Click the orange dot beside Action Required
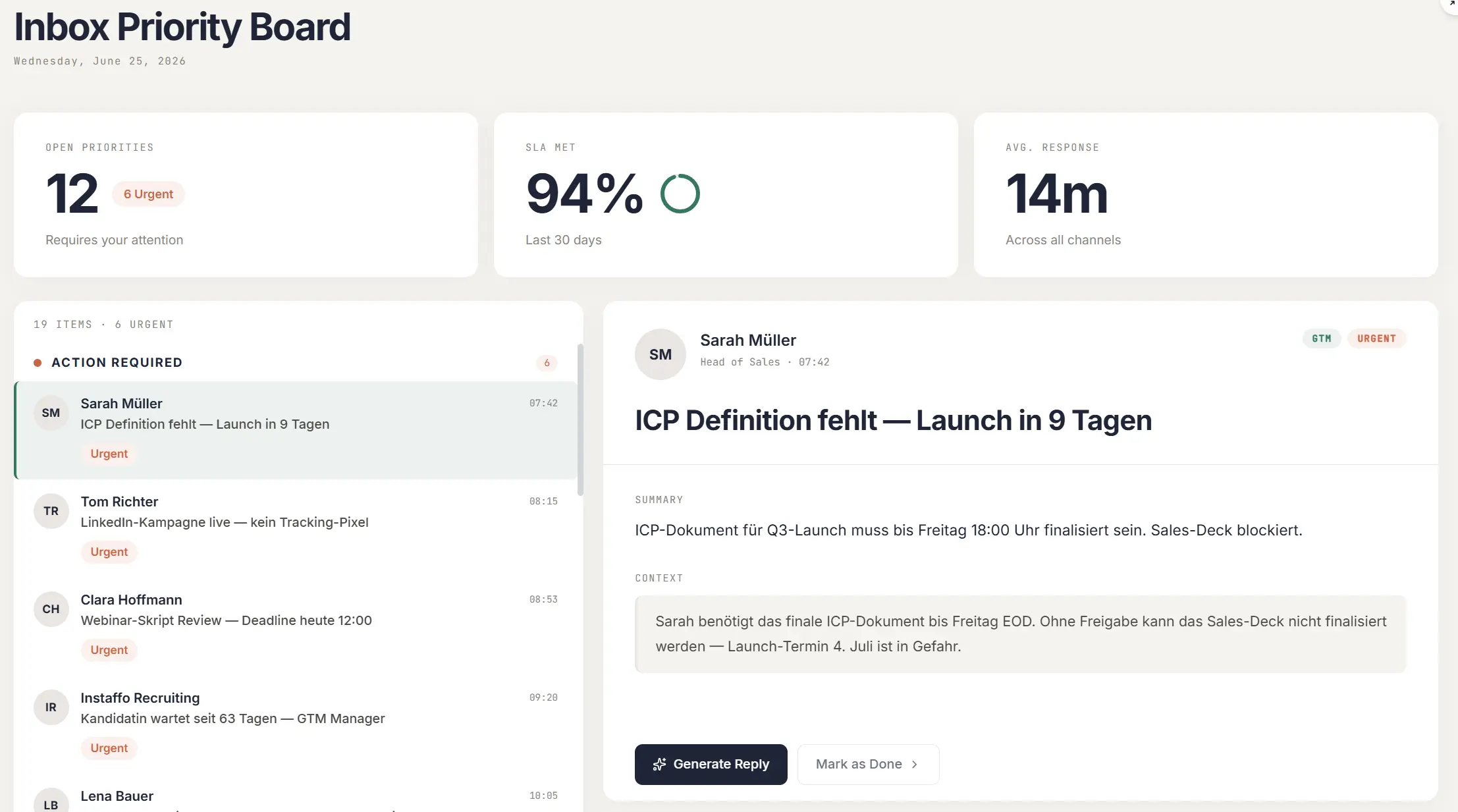 pos(38,363)
